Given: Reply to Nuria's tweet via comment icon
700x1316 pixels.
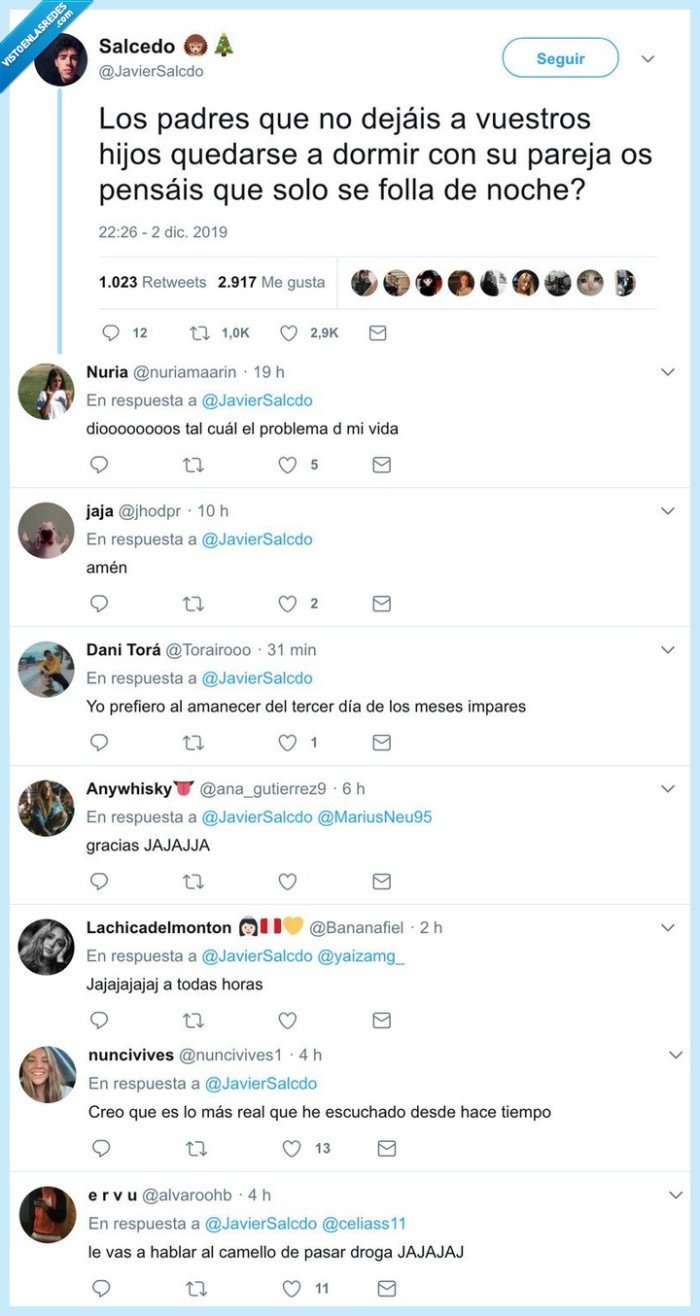Looking at the screenshot, I should 99,465.
